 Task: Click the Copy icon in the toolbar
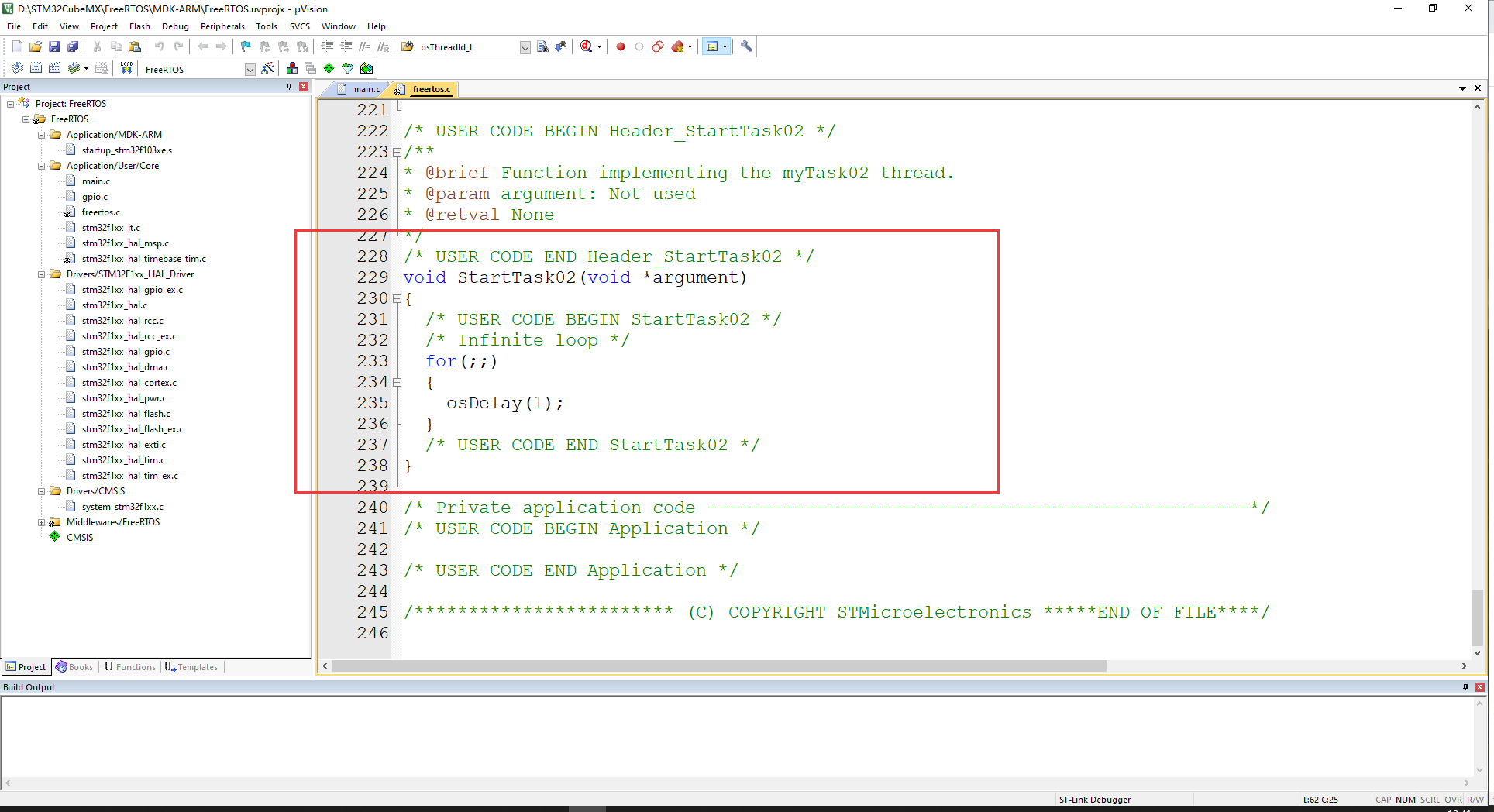click(116, 46)
